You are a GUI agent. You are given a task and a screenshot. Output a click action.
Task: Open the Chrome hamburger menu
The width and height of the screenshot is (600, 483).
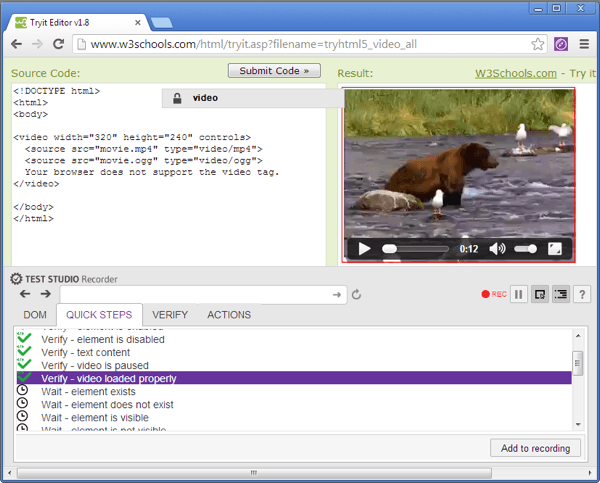584,44
